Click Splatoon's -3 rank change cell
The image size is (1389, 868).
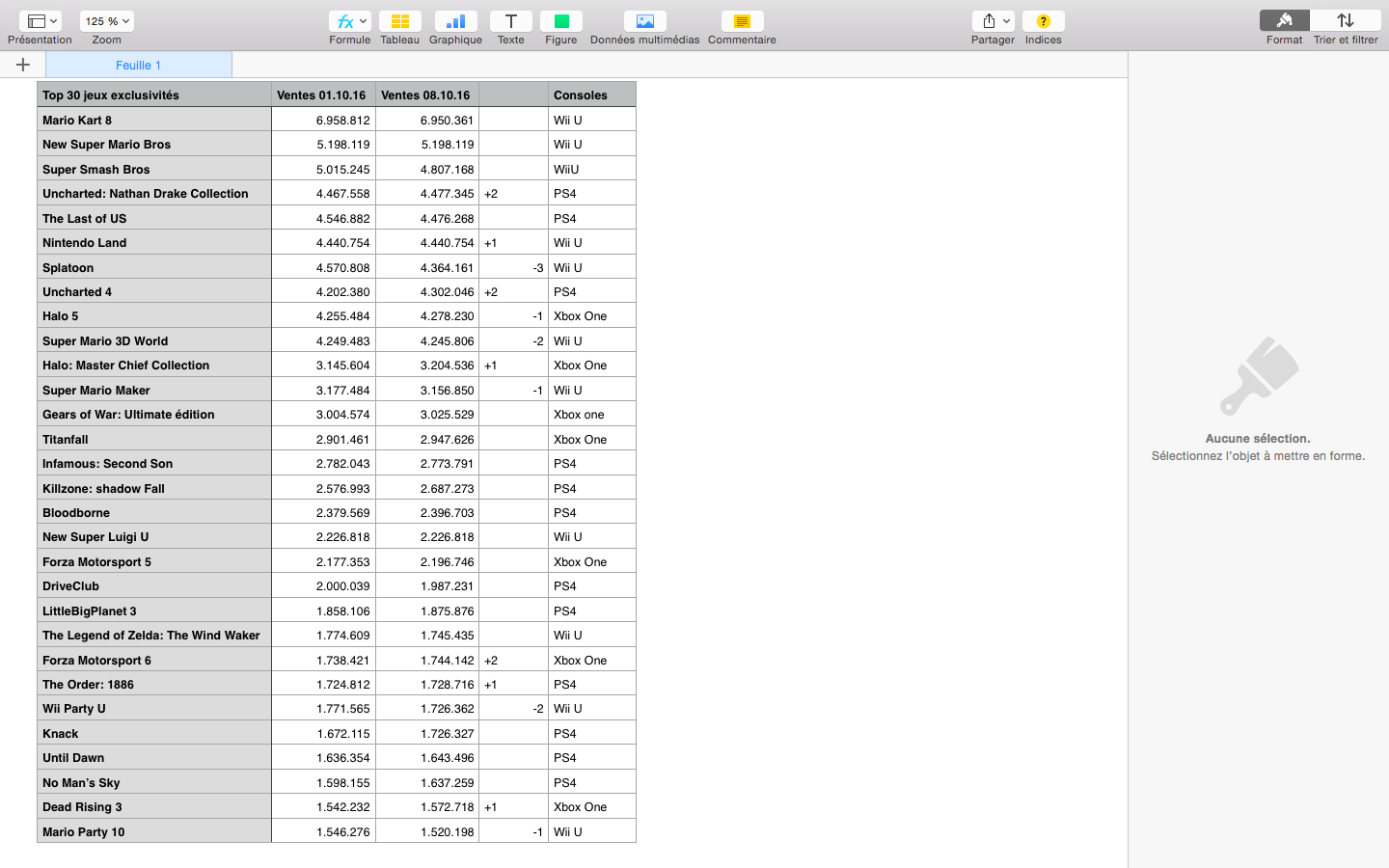coord(513,267)
